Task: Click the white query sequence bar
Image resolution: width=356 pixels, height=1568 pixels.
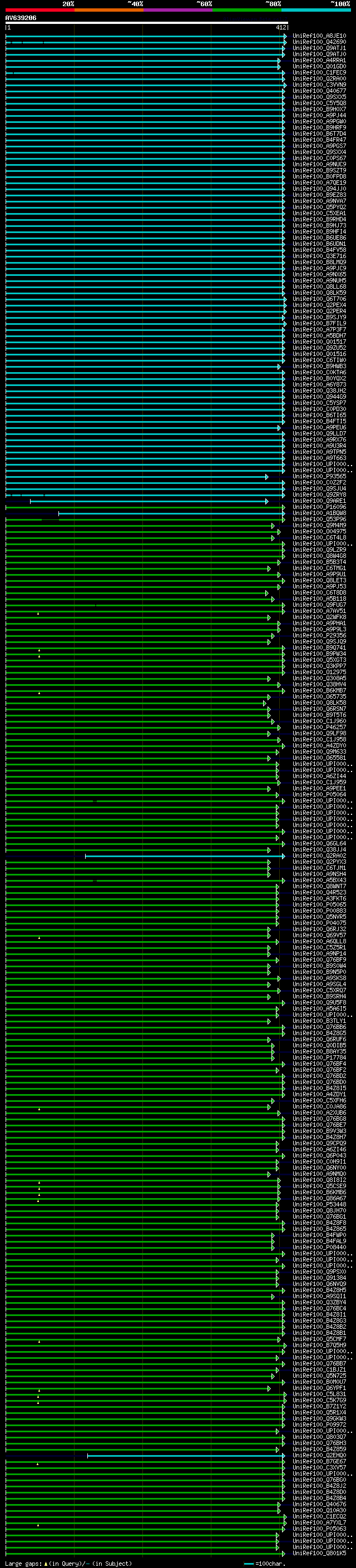Action: [x=147, y=23]
